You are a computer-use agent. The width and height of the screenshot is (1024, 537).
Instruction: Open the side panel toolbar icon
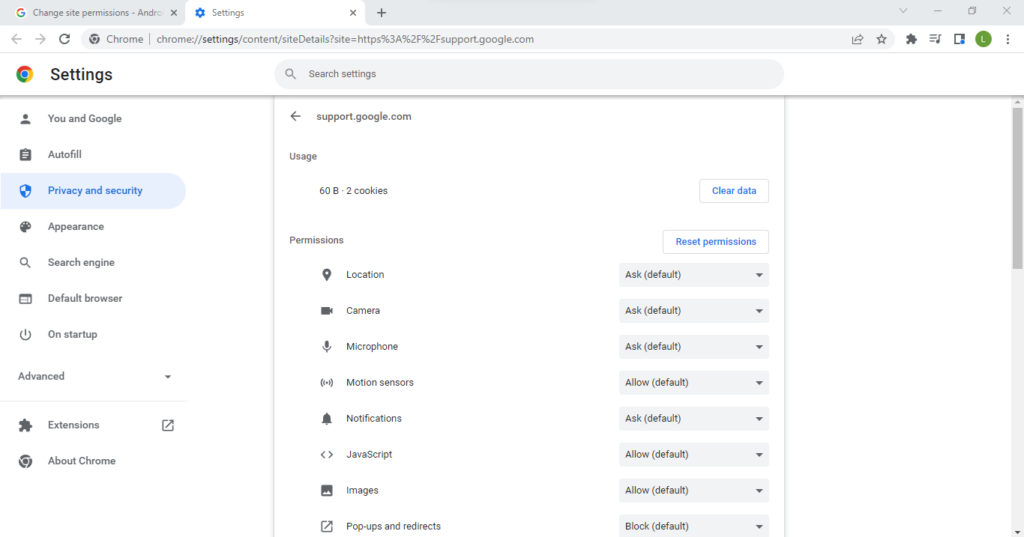(x=959, y=39)
